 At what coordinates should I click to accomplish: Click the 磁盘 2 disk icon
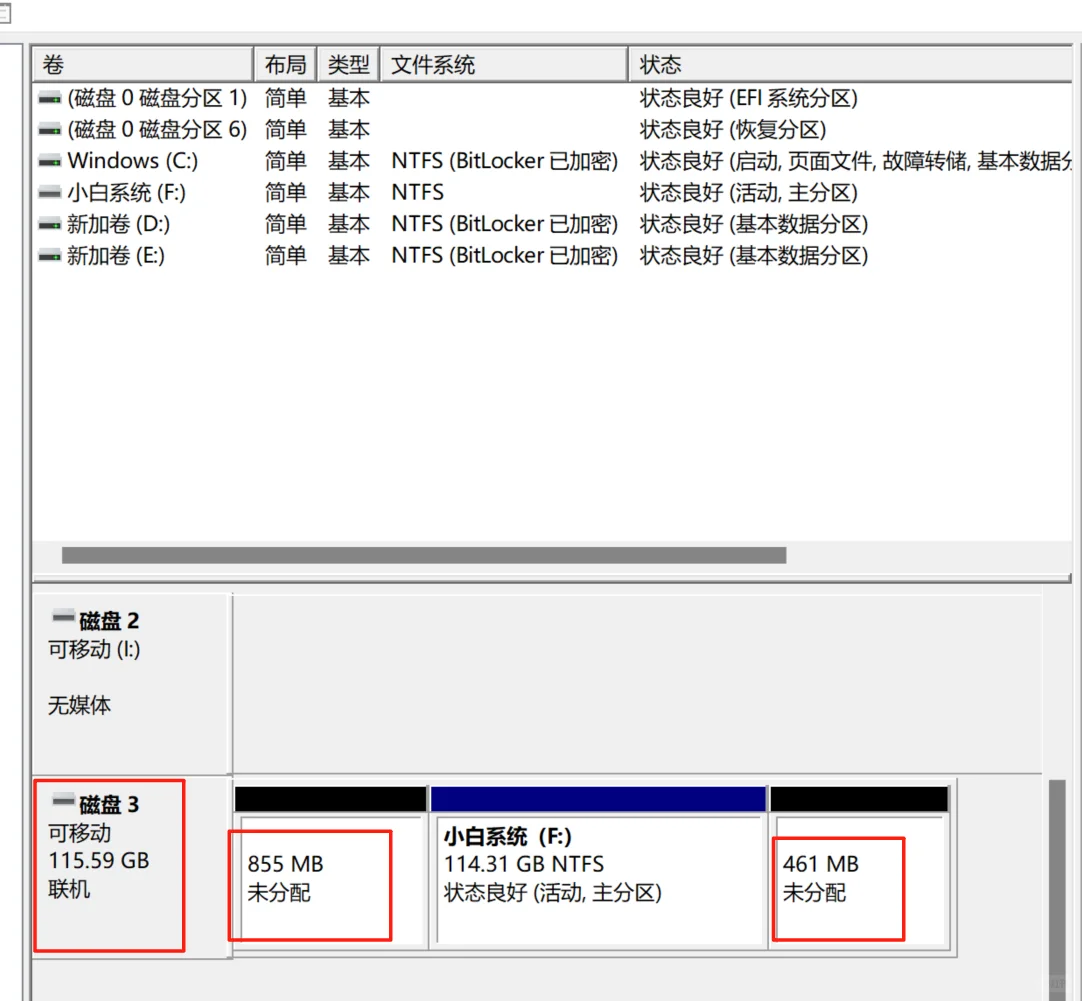click(x=63, y=617)
